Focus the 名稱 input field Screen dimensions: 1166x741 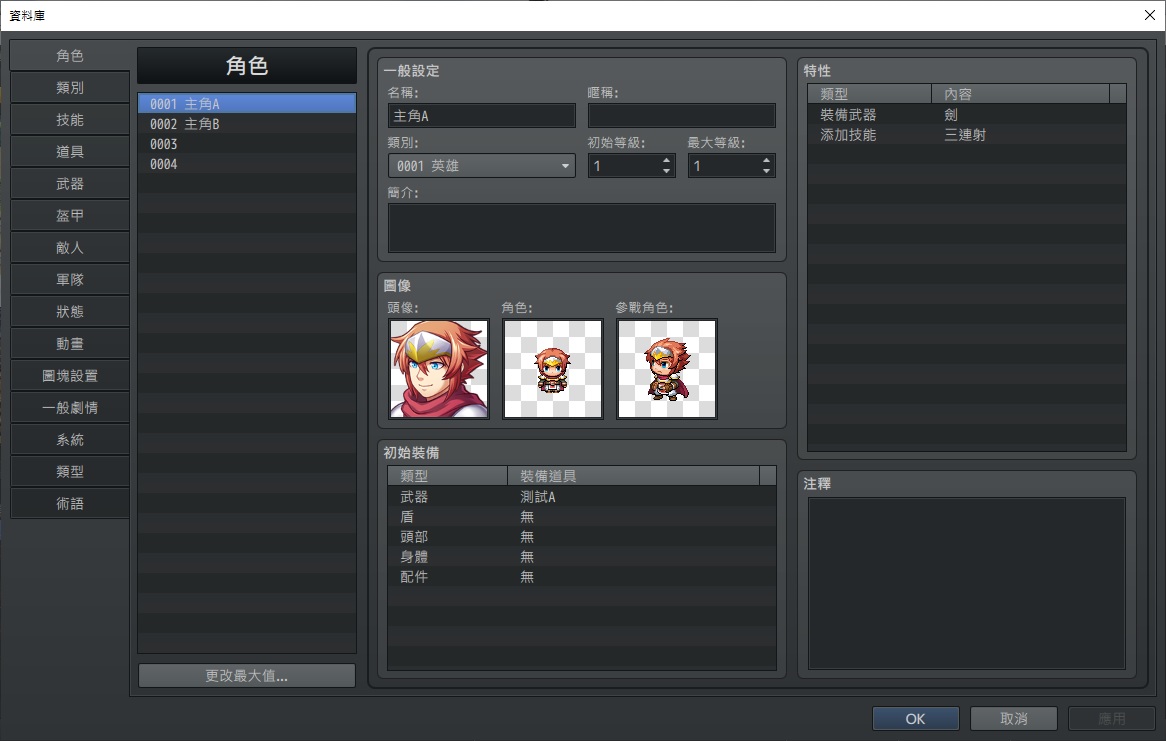[482, 116]
